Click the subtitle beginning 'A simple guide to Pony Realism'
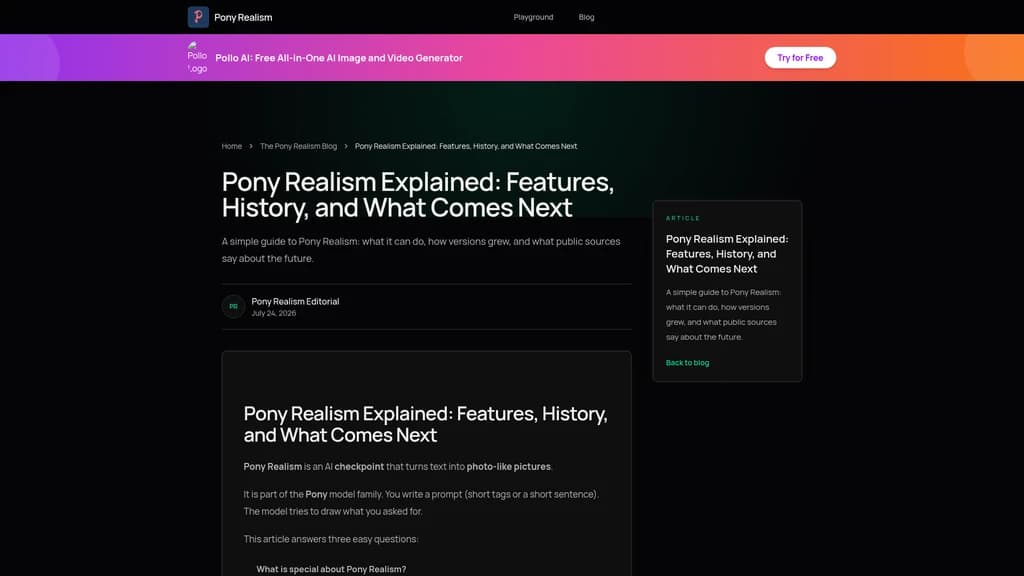This screenshot has width=1024, height=576. click(x=421, y=249)
